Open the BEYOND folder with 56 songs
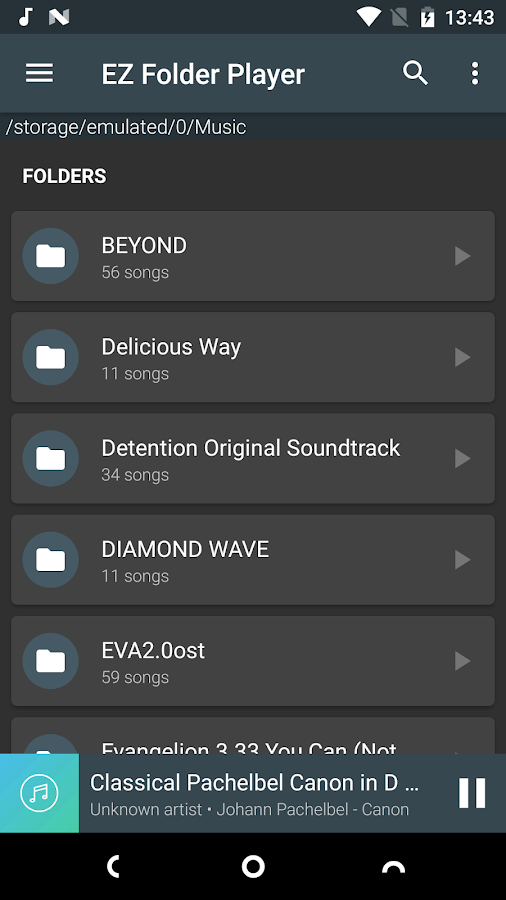The height and width of the screenshot is (900, 506). 253,256
